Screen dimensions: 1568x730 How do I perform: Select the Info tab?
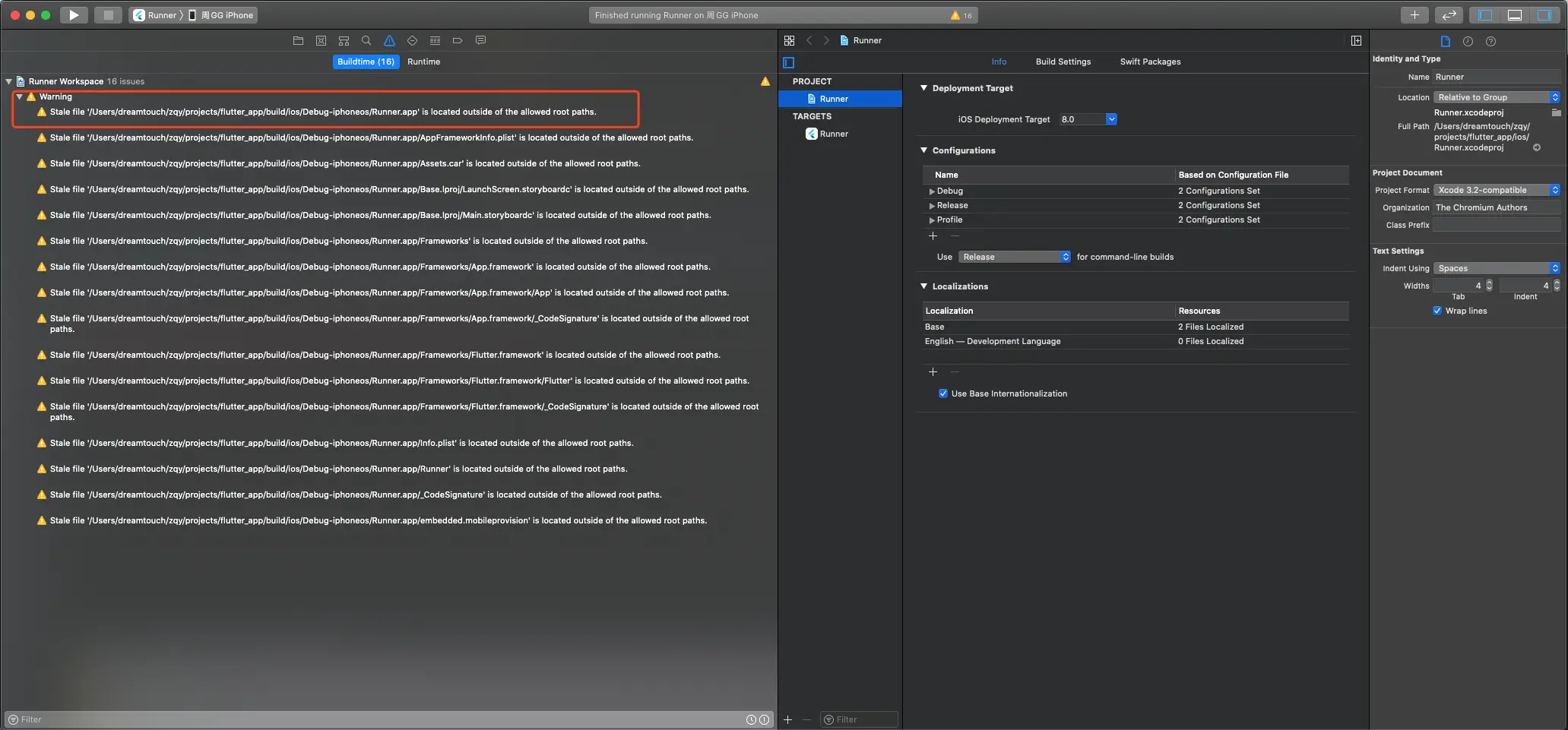(x=999, y=62)
